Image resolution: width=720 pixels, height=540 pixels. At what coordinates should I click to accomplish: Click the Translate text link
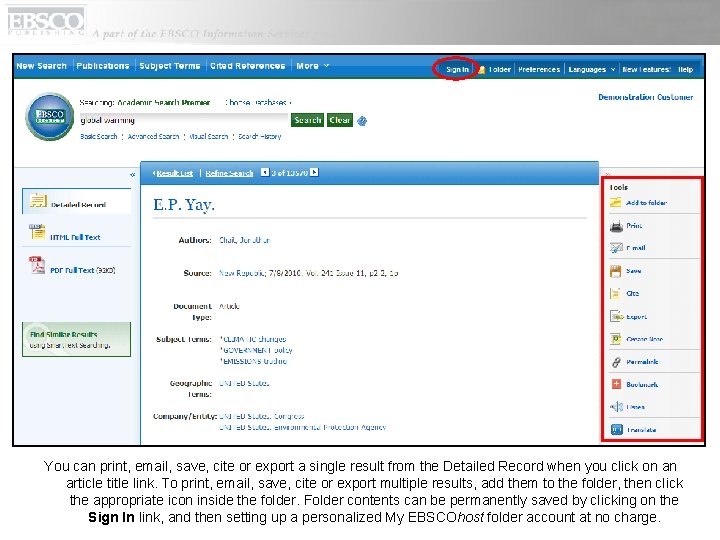pos(641,430)
